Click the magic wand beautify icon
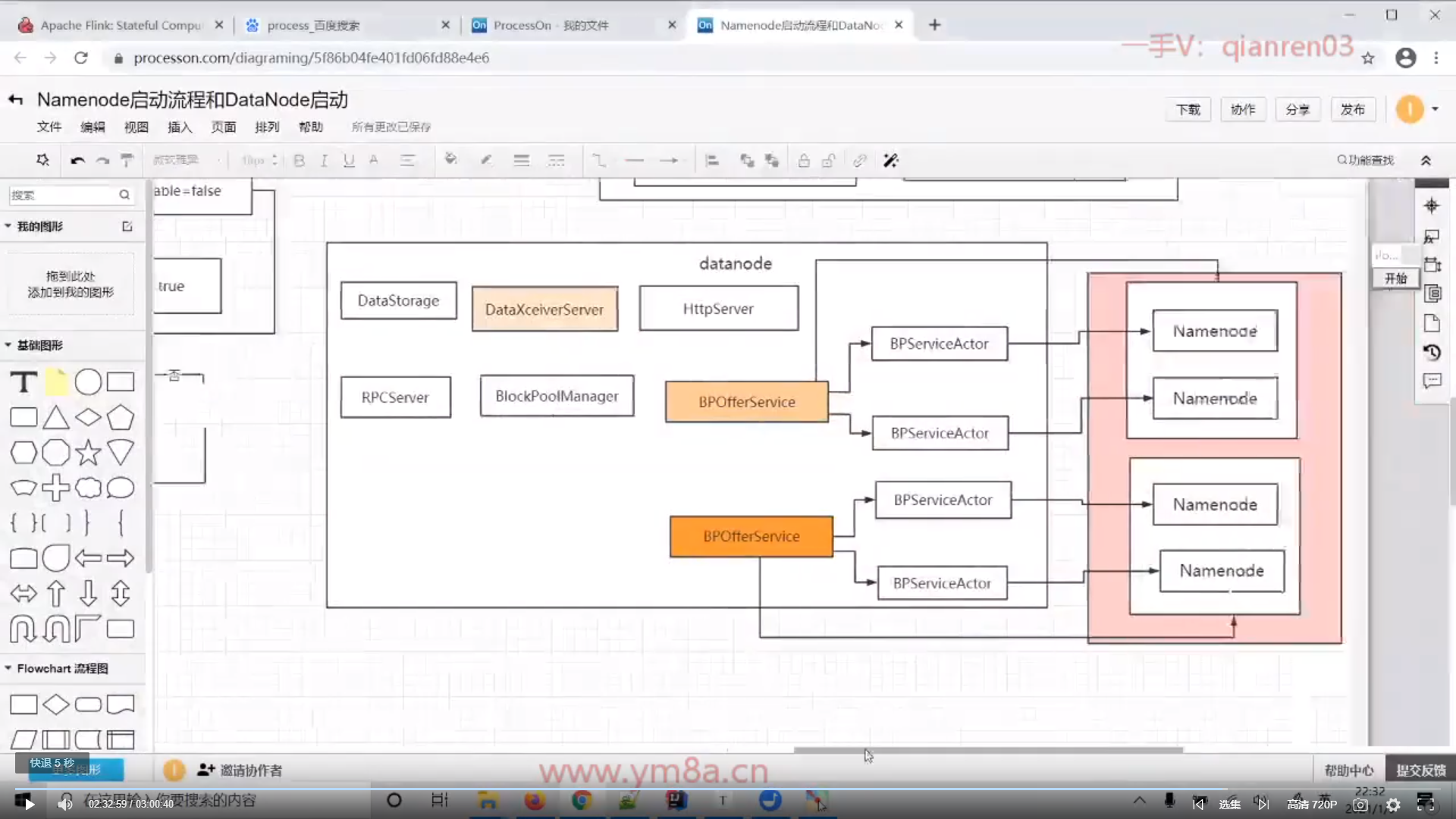Viewport: 1456px width, 819px height. (x=890, y=160)
